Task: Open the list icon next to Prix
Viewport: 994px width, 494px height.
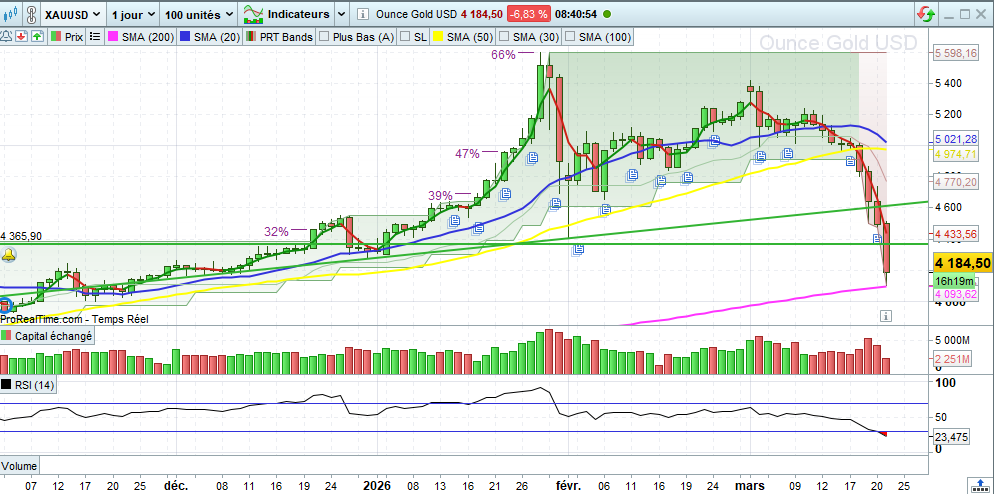Action: [x=95, y=37]
